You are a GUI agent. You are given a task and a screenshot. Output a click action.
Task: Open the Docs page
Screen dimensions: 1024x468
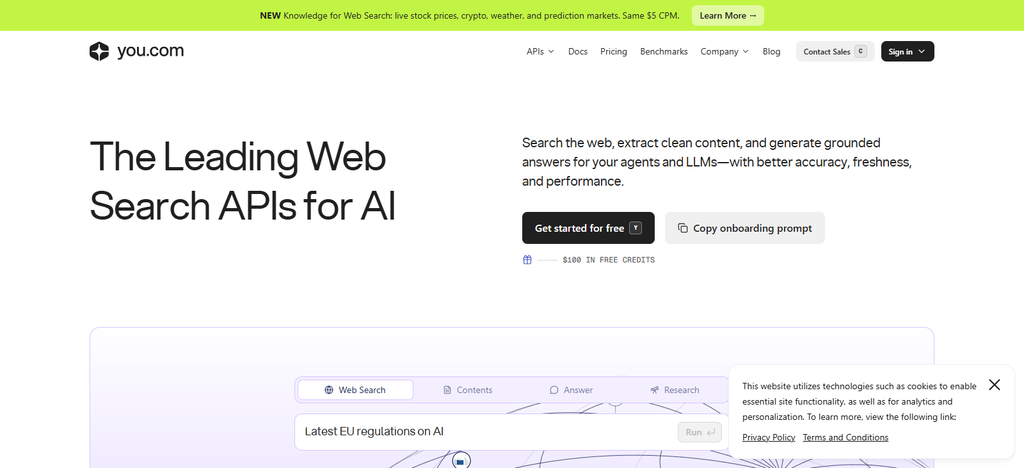point(578,52)
